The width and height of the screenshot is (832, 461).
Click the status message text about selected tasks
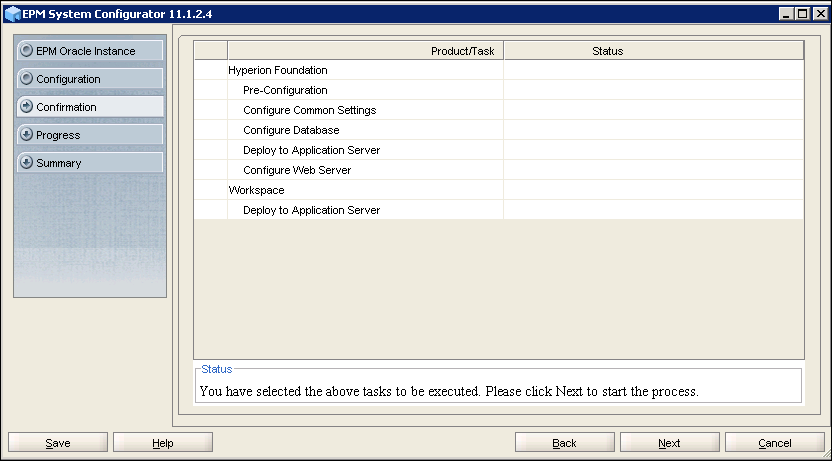(x=449, y=392)
